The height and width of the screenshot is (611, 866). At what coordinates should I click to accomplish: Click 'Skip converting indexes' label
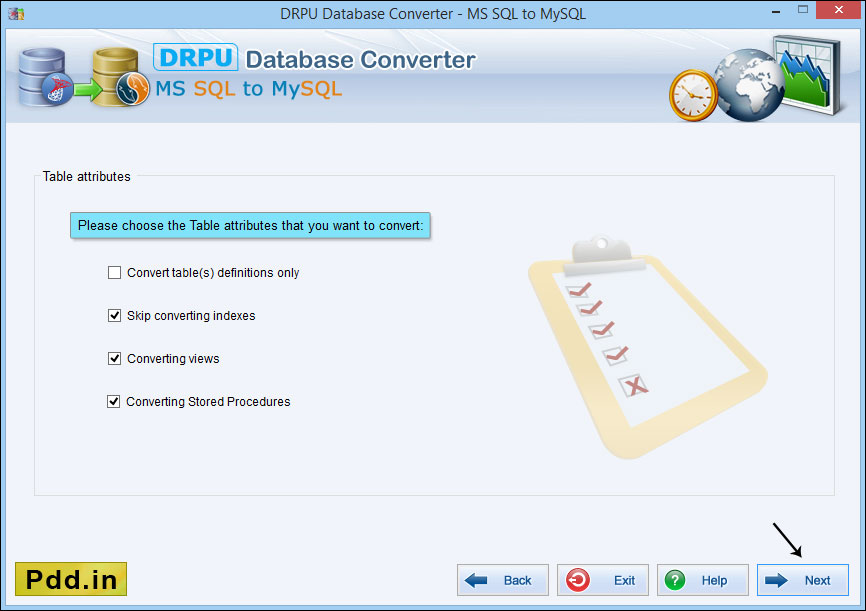(191, 315)
